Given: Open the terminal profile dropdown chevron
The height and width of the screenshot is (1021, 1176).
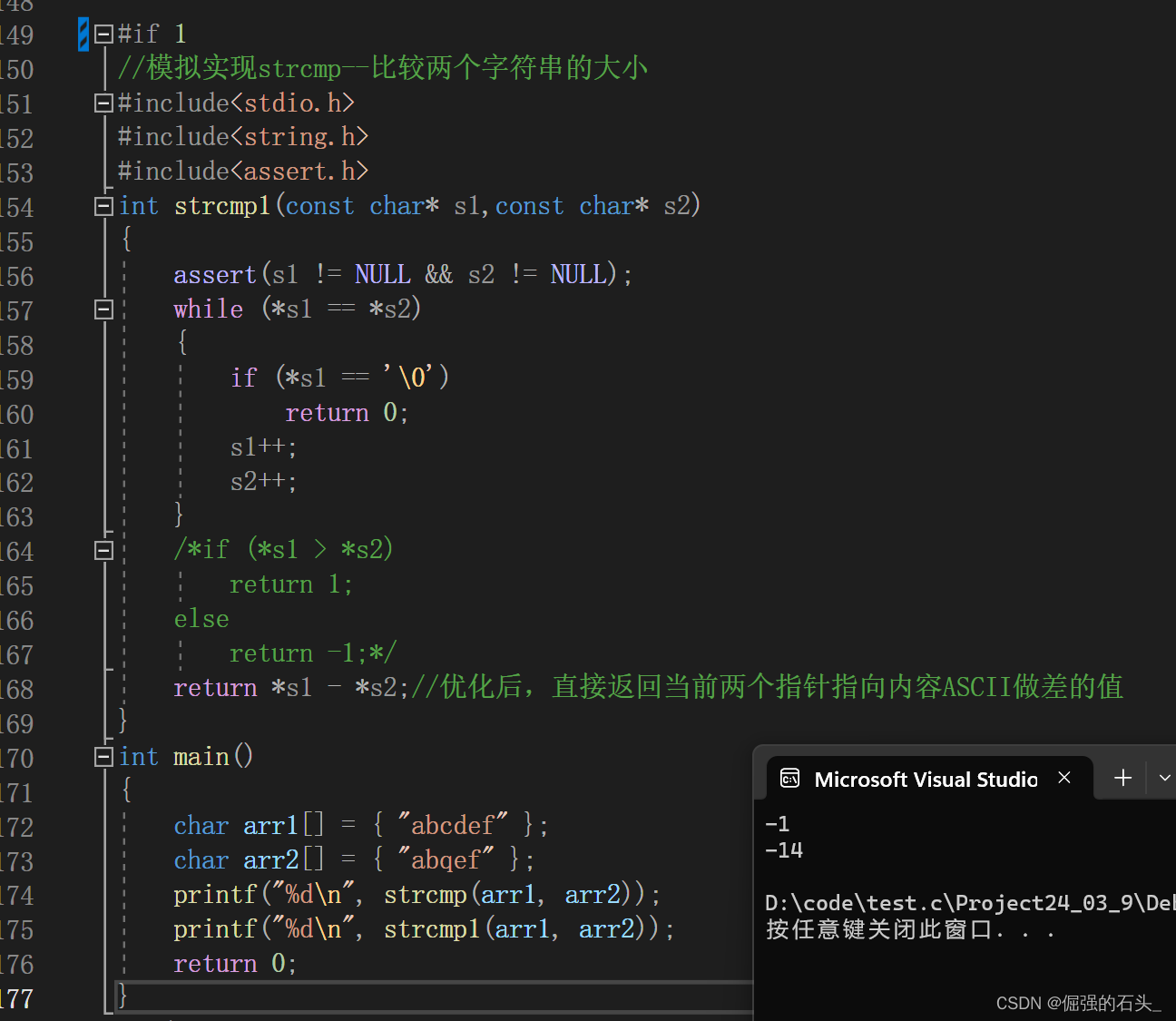Looking at the screenshot, I should (1164, 777).
